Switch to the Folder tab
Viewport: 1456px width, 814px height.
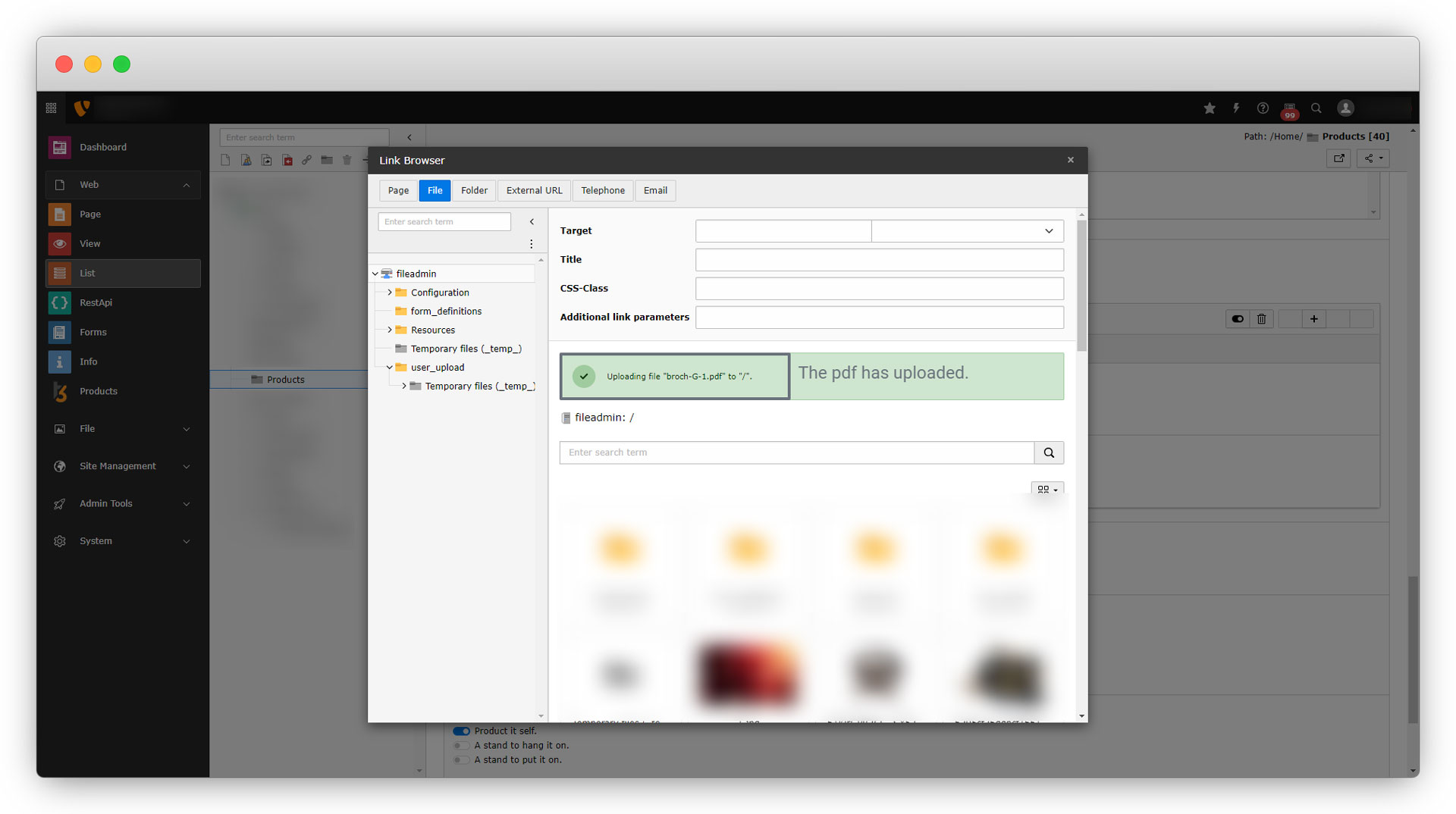point(474,190)
